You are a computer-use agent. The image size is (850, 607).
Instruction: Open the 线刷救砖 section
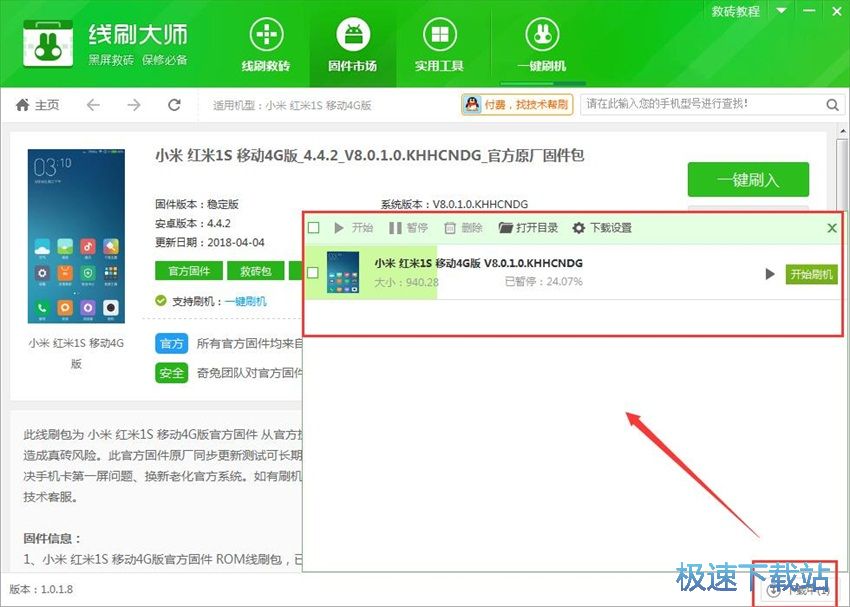[x=266, y=46]
